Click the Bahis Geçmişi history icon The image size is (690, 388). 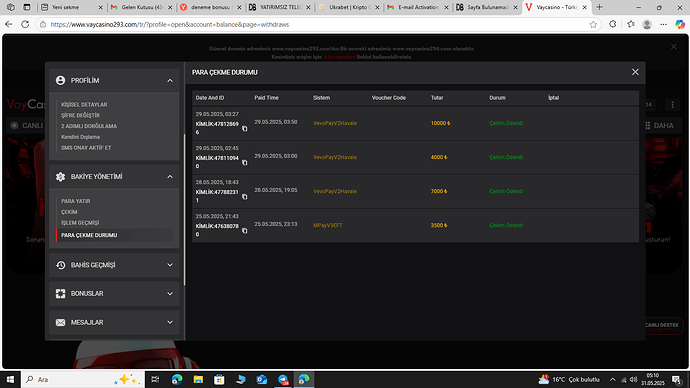[60, 265]
